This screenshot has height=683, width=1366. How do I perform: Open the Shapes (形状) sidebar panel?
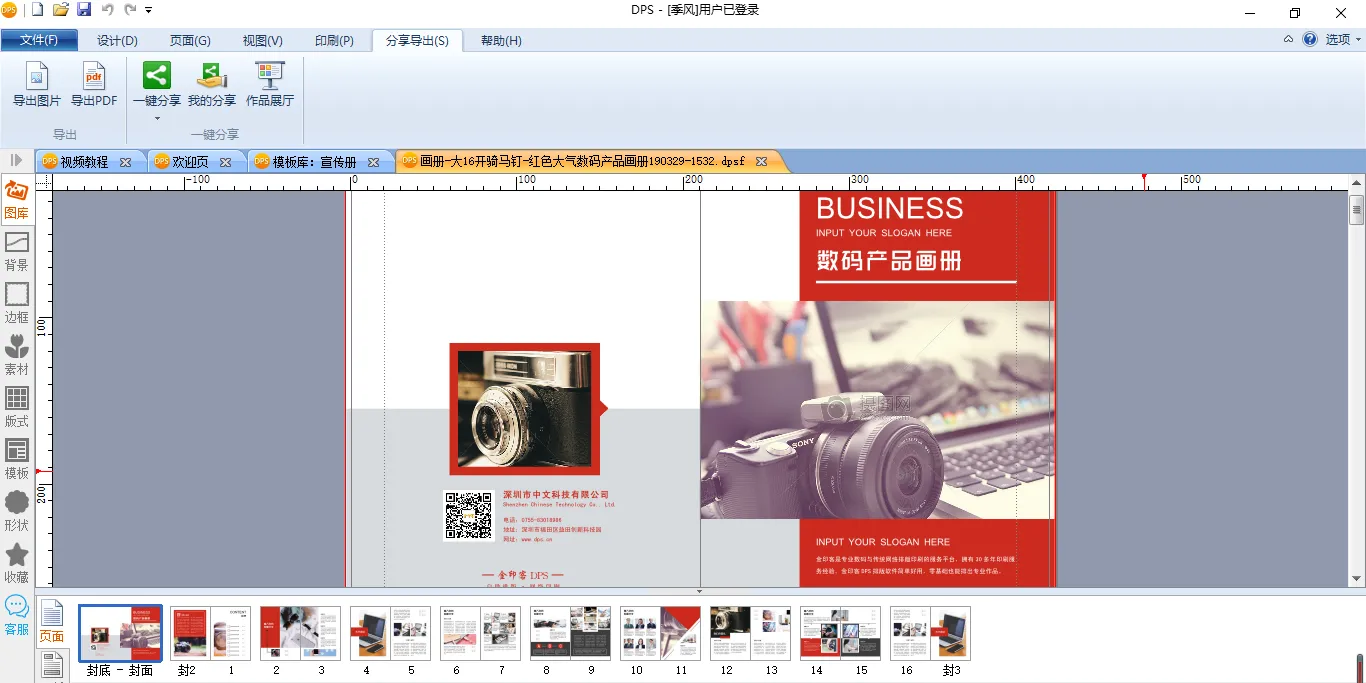[x=17, y=510]
